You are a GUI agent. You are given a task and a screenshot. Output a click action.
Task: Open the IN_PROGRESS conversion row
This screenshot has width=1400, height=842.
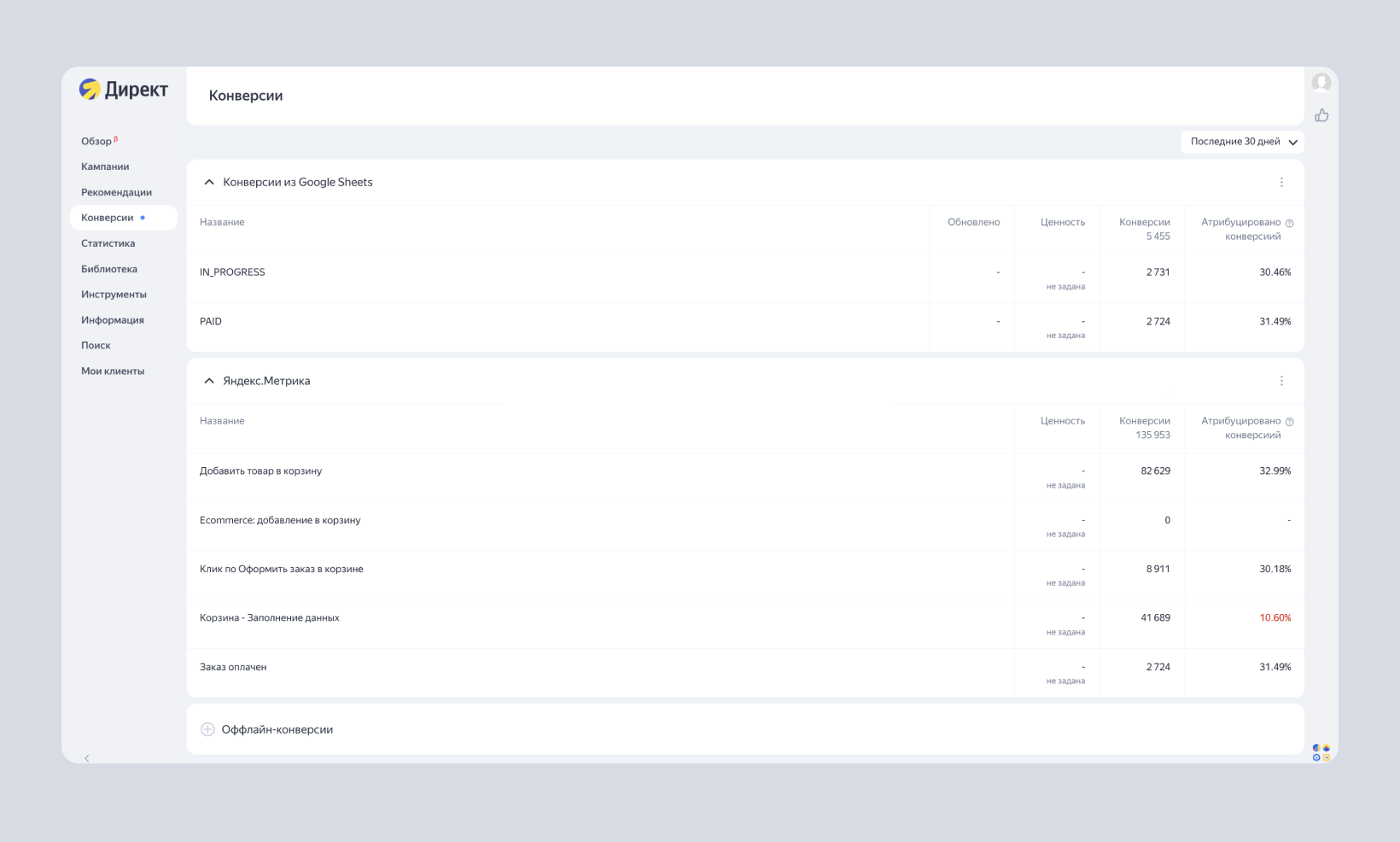pyautogui.click(x=232, y=272)
